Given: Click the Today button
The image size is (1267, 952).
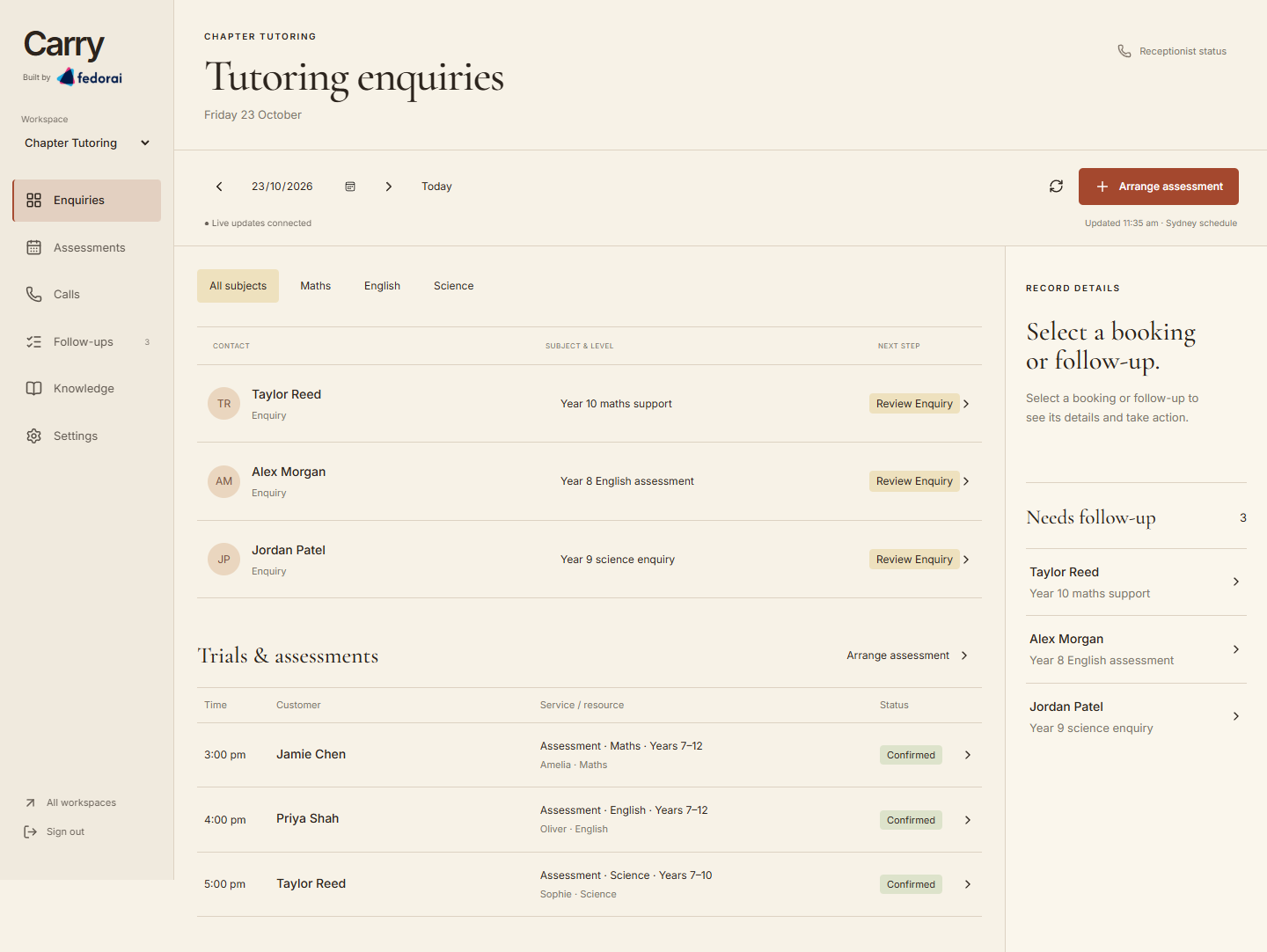Looking at the screenshot, I should (x=436, y=187).
